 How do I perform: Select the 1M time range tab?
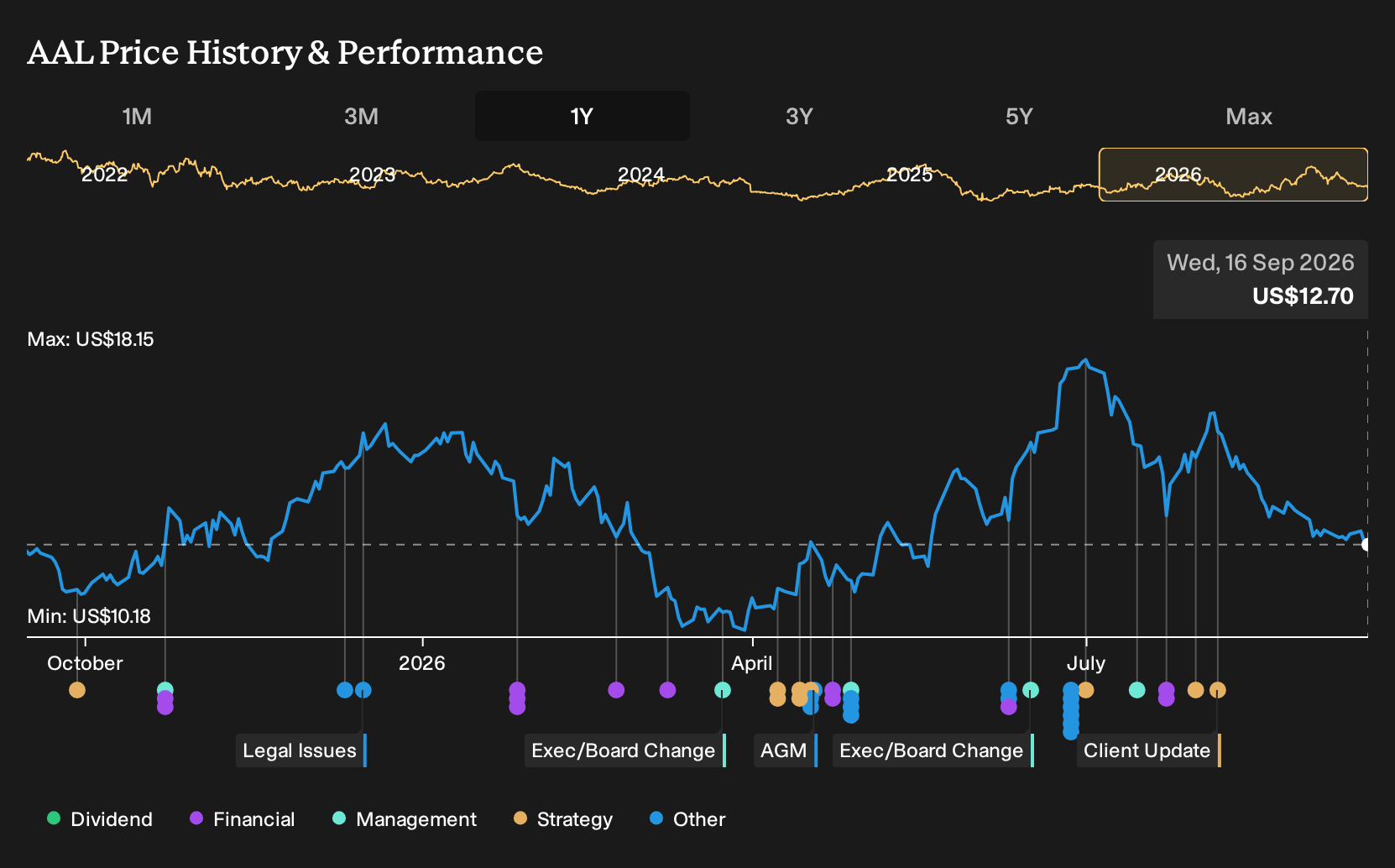[x=137, y=116]
